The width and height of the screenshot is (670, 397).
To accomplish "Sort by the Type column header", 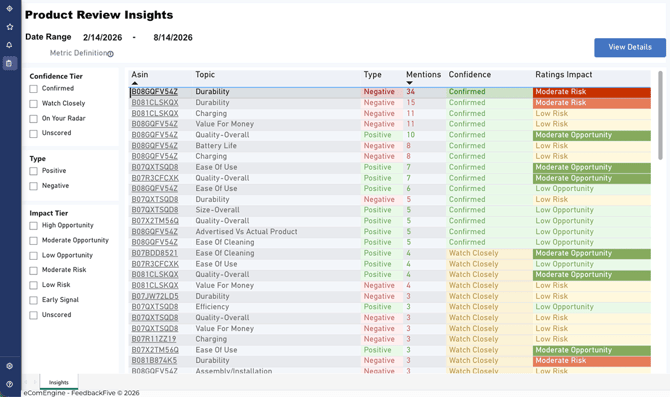I will (x=373, y=74).
